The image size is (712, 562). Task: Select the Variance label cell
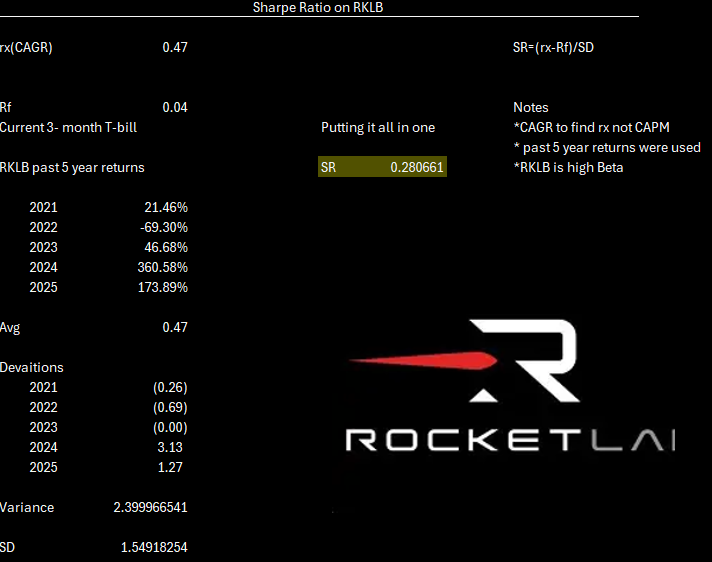[27, 507]
